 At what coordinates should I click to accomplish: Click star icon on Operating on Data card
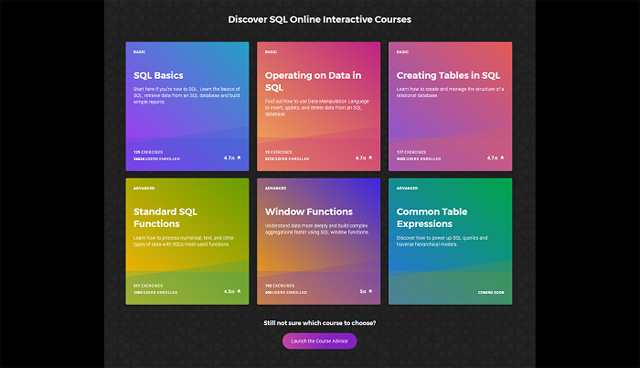371,157
